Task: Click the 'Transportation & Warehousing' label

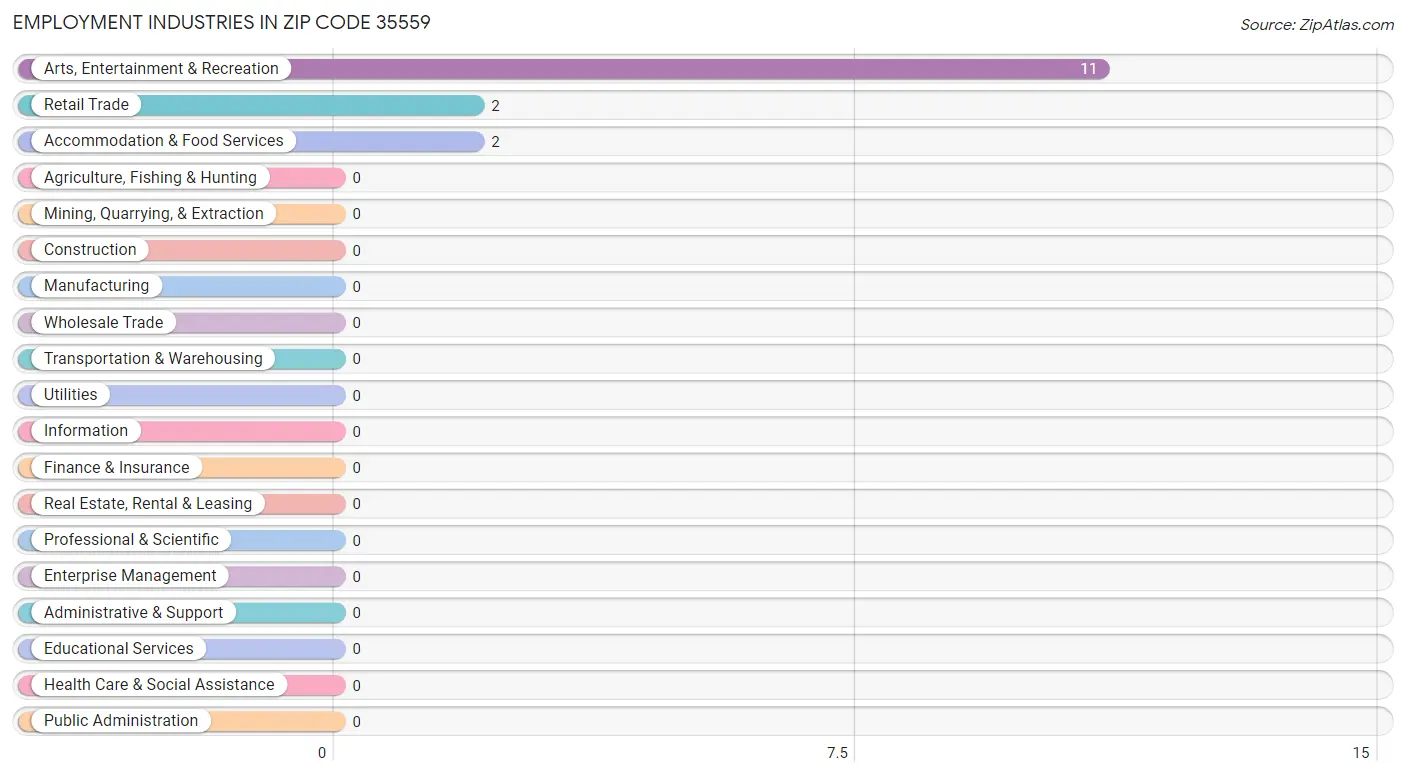Action: pyautogui.click(x=153, y=359)
